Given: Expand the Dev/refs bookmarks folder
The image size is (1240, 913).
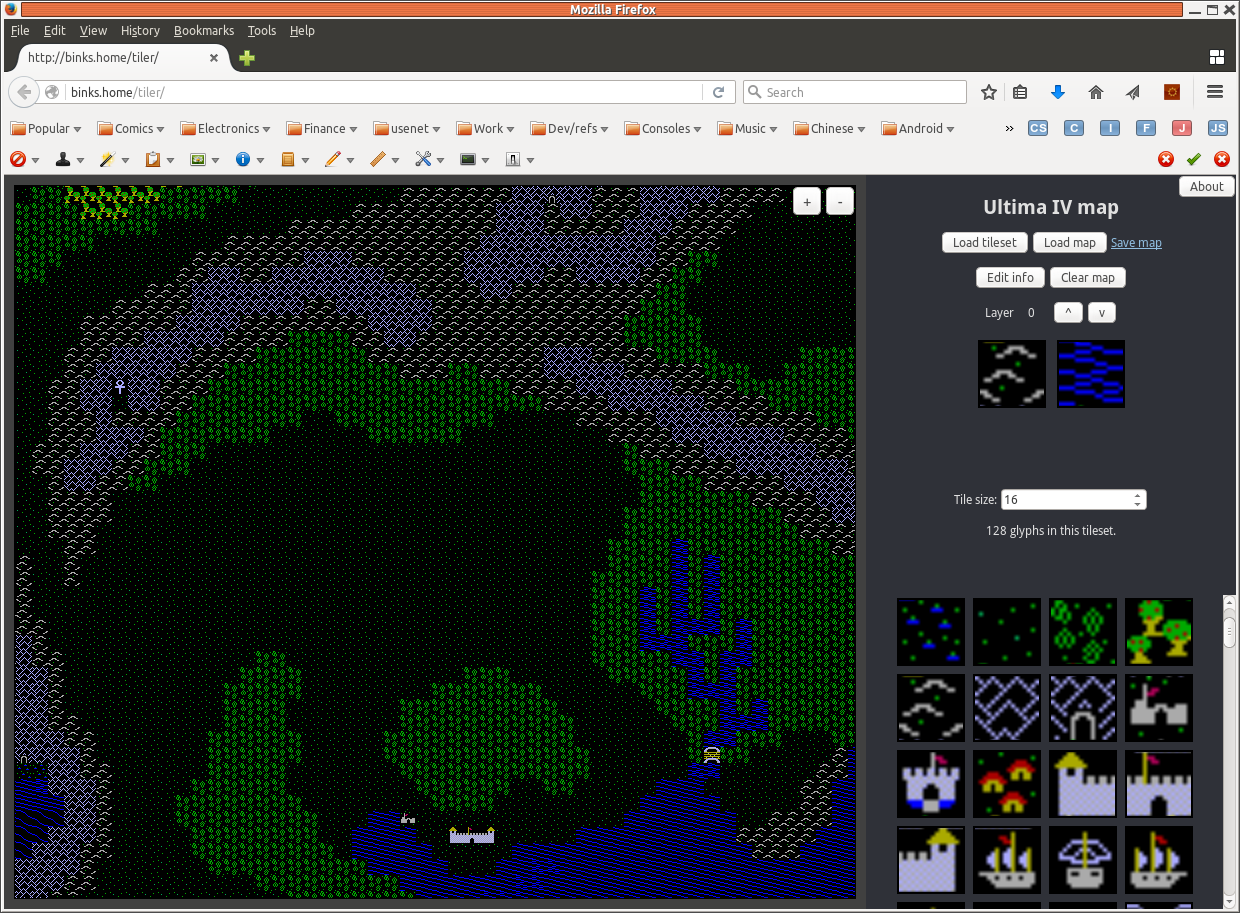Looking at the screenshot, I should pyautogui.click(x=571, y=128).
